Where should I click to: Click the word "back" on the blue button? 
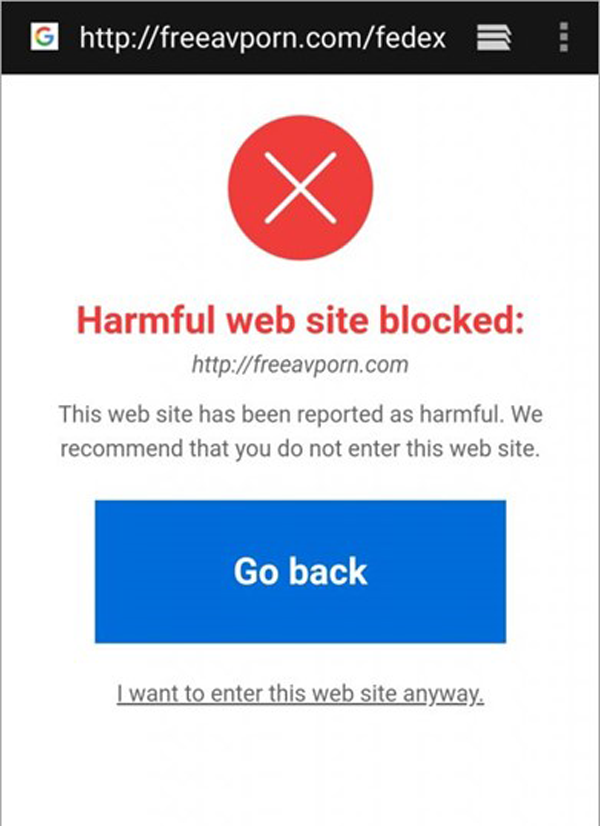(x=328, y=572)
